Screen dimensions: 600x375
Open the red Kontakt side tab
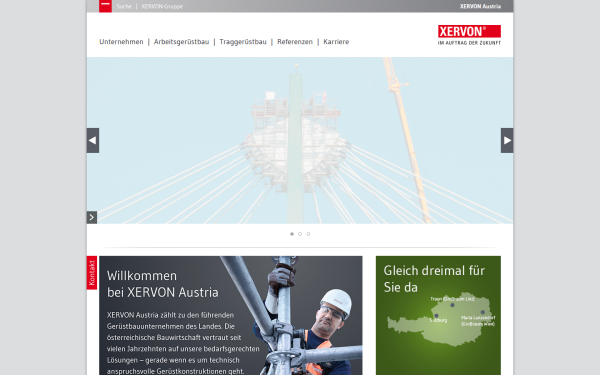(x=92, y=273)
